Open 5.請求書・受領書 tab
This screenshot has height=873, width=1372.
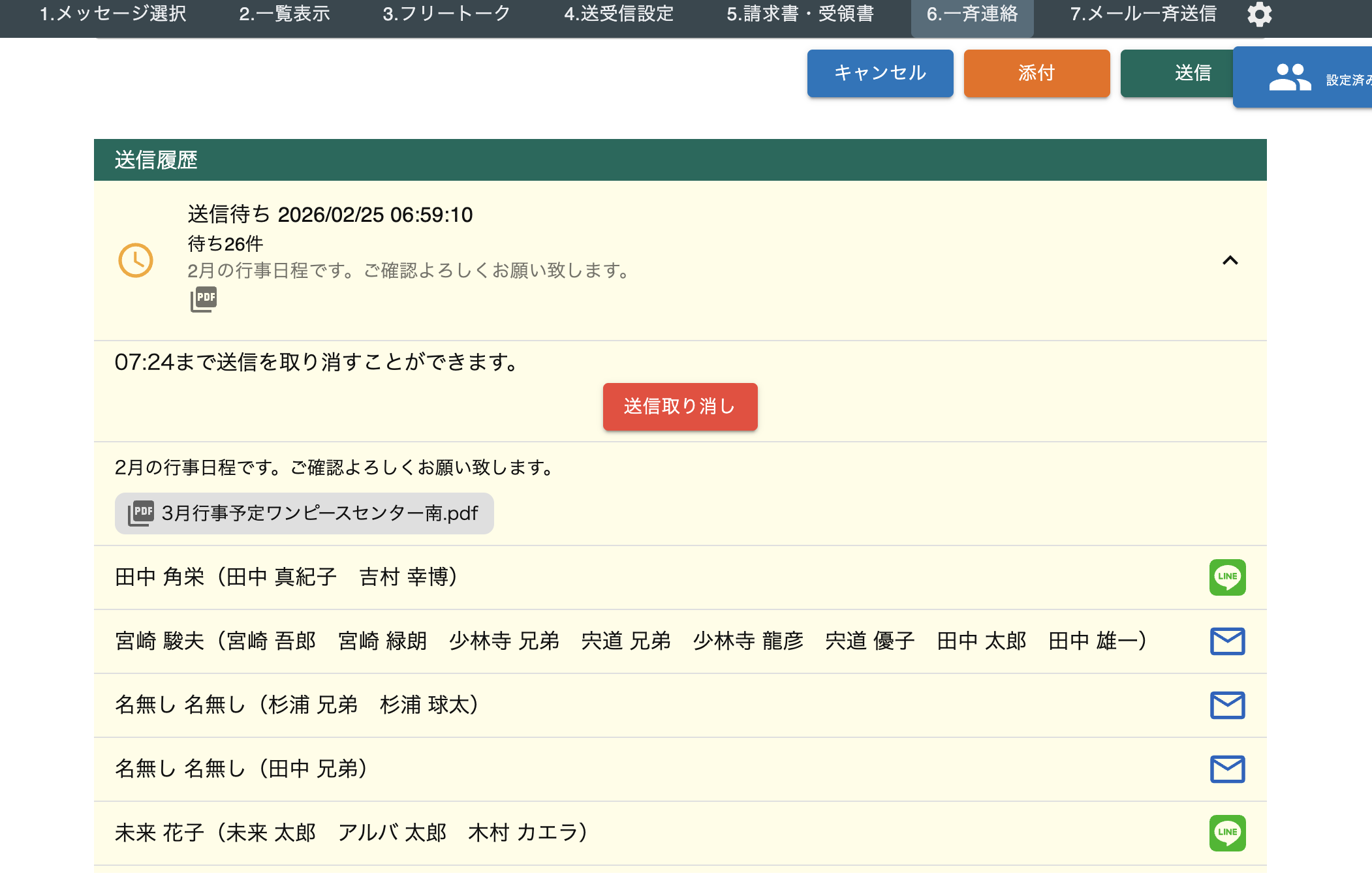(x=800, y=14)
